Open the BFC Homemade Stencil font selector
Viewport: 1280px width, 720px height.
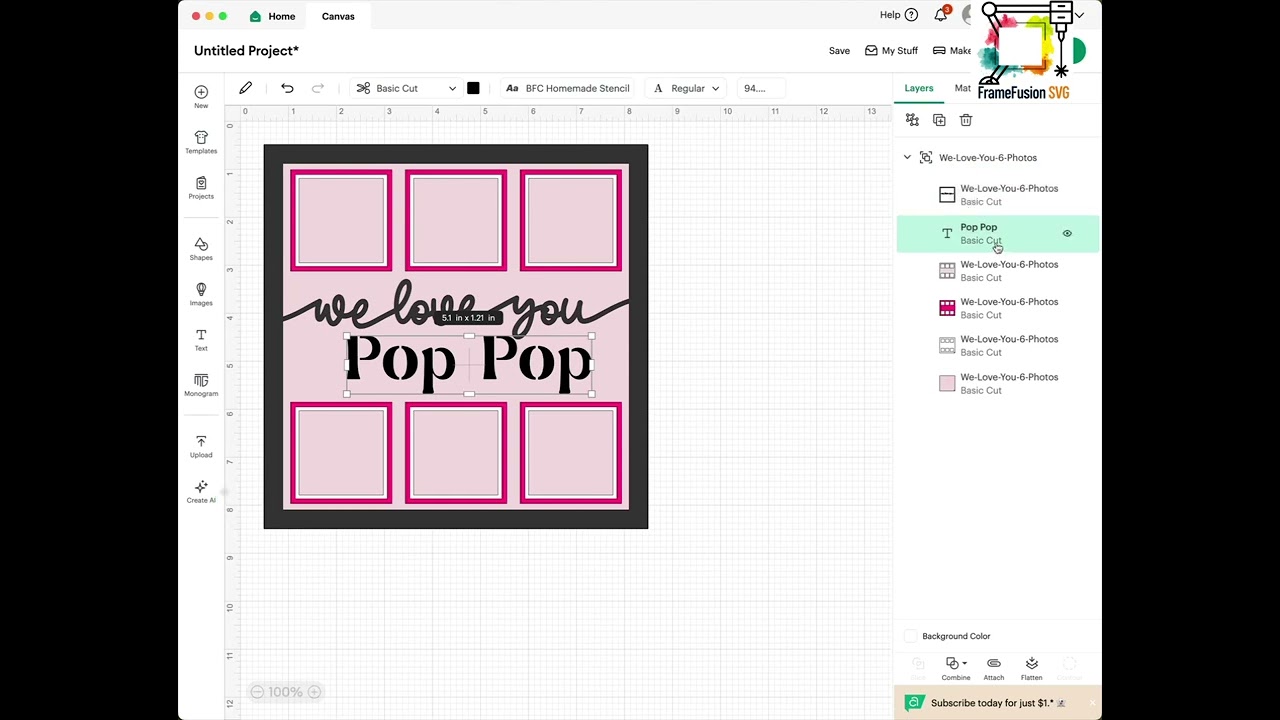tap(568, 88)
